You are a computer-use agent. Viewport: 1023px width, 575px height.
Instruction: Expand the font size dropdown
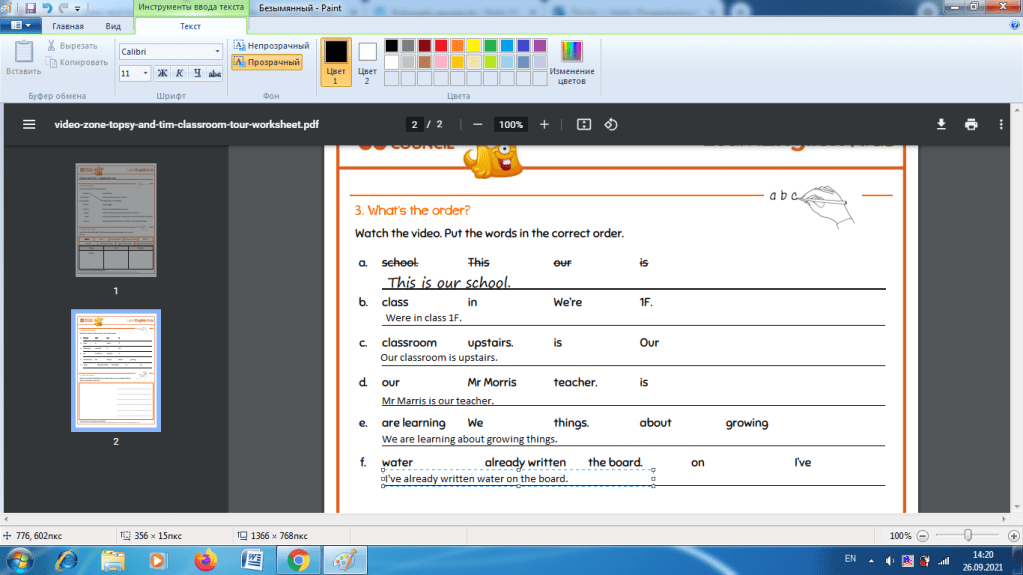[146, 73]
